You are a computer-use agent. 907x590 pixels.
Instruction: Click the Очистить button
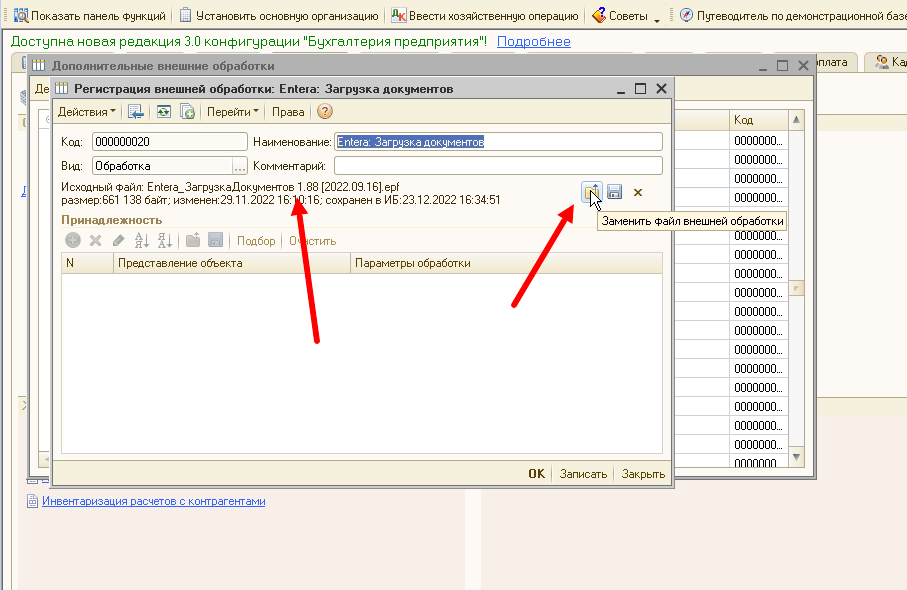(312, 241)
